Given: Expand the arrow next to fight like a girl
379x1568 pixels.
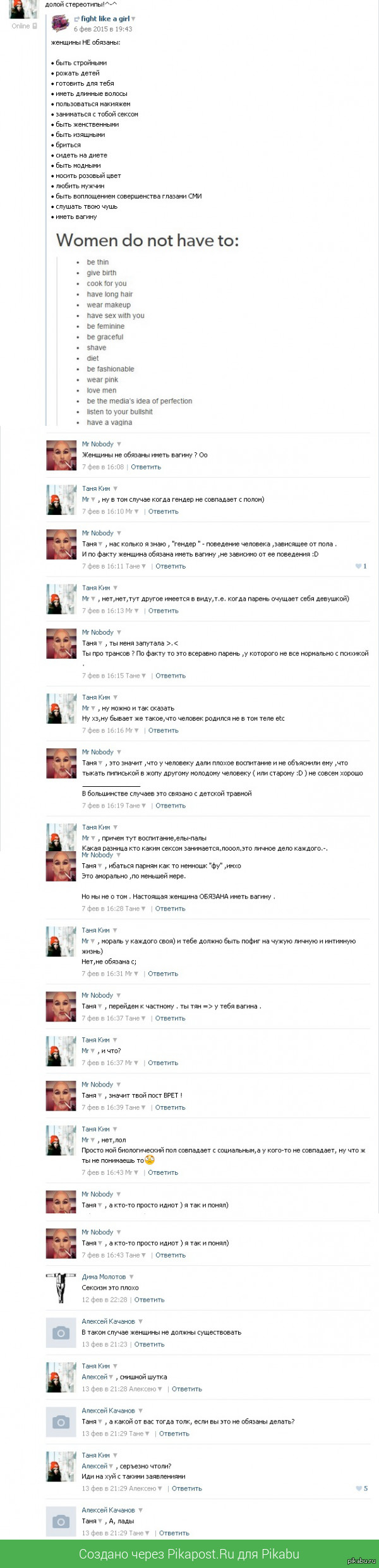Looking at the screenshot, I should tap(133, 19).
